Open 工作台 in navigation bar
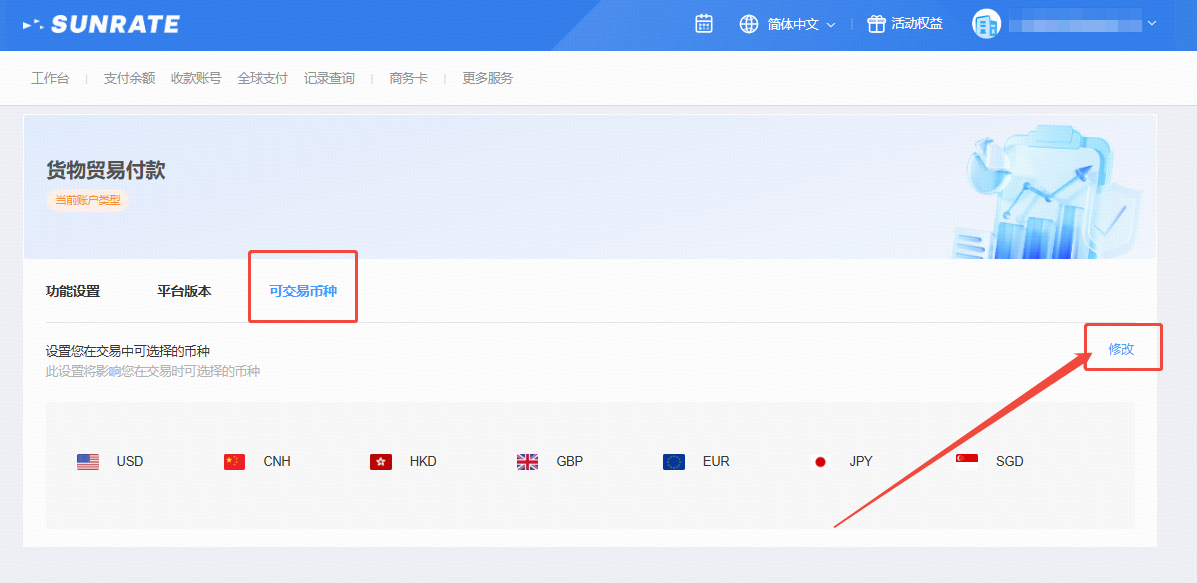Image resolution: width=1197 pixels, height=583 pixels. (50, 78)
